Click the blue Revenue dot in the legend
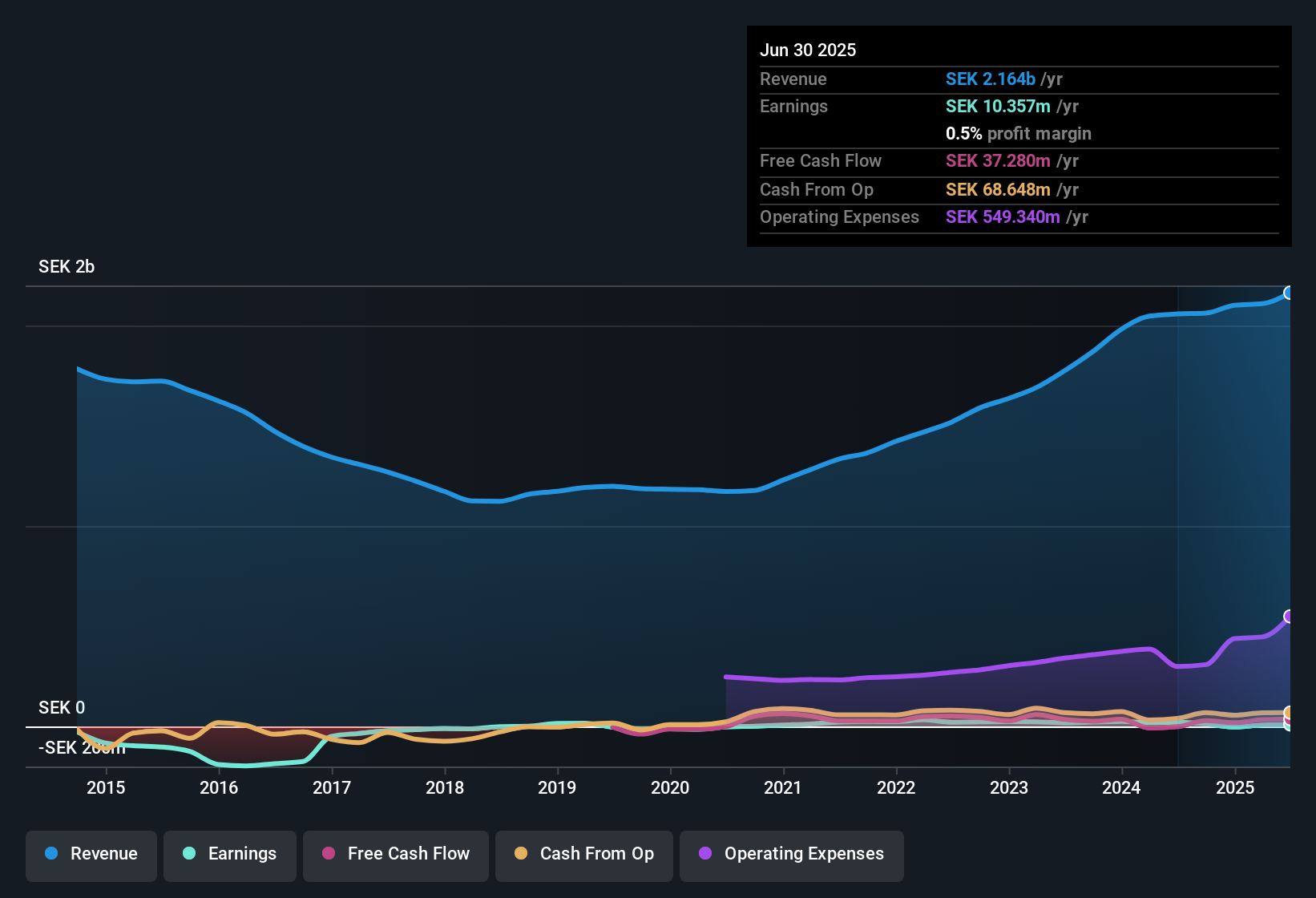This screenshot has width=1316, height=898. point(51,854)
